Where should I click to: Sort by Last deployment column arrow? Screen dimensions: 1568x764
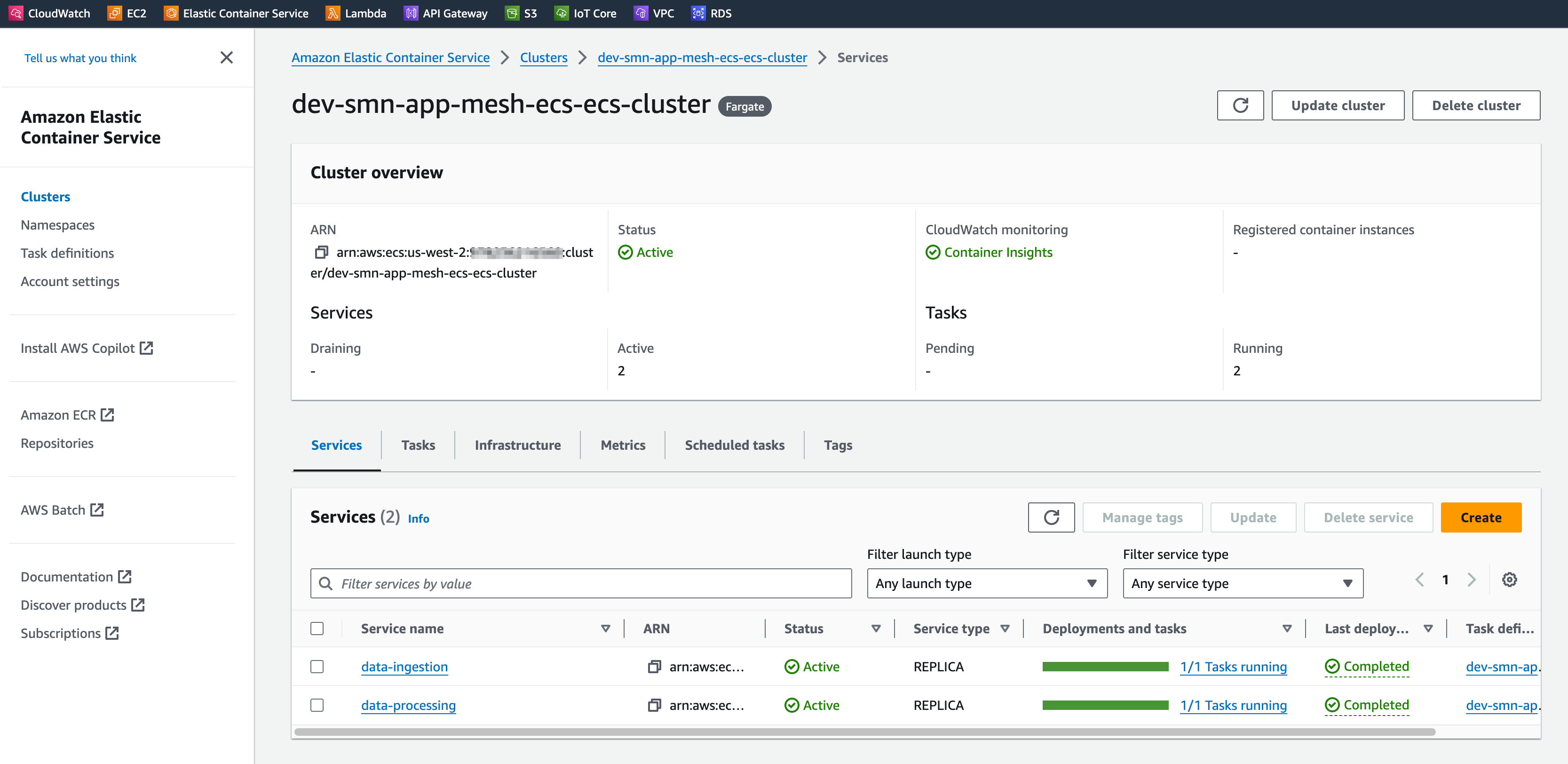click(x=1428, y=628)
